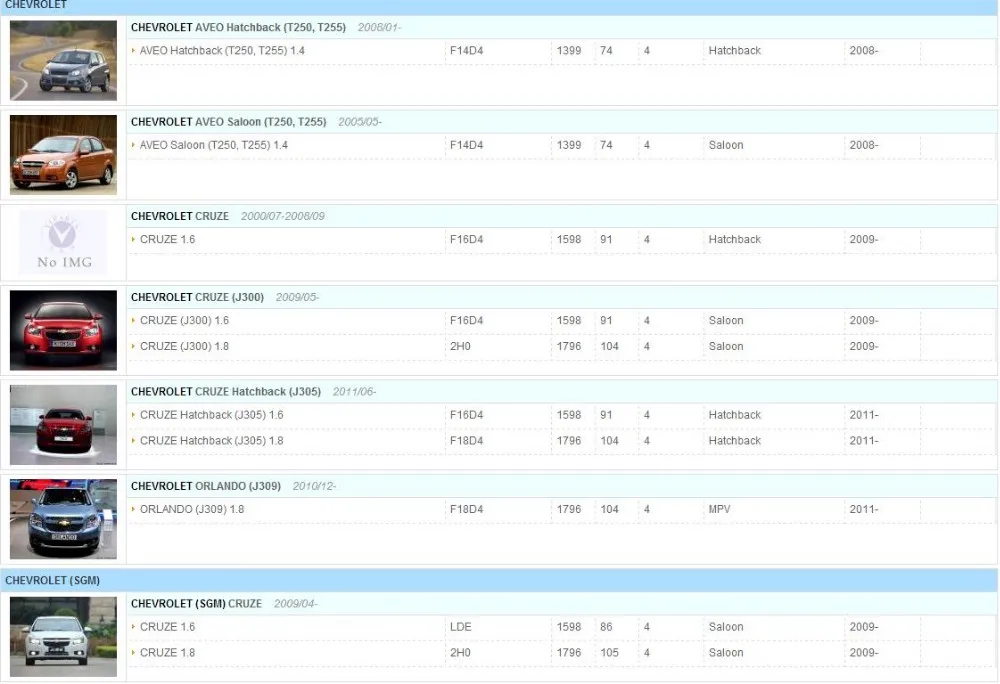Select CRUZE (J300) 1.6 model
The height and width of the screenshot is (684, 1000).
point(184,320)
